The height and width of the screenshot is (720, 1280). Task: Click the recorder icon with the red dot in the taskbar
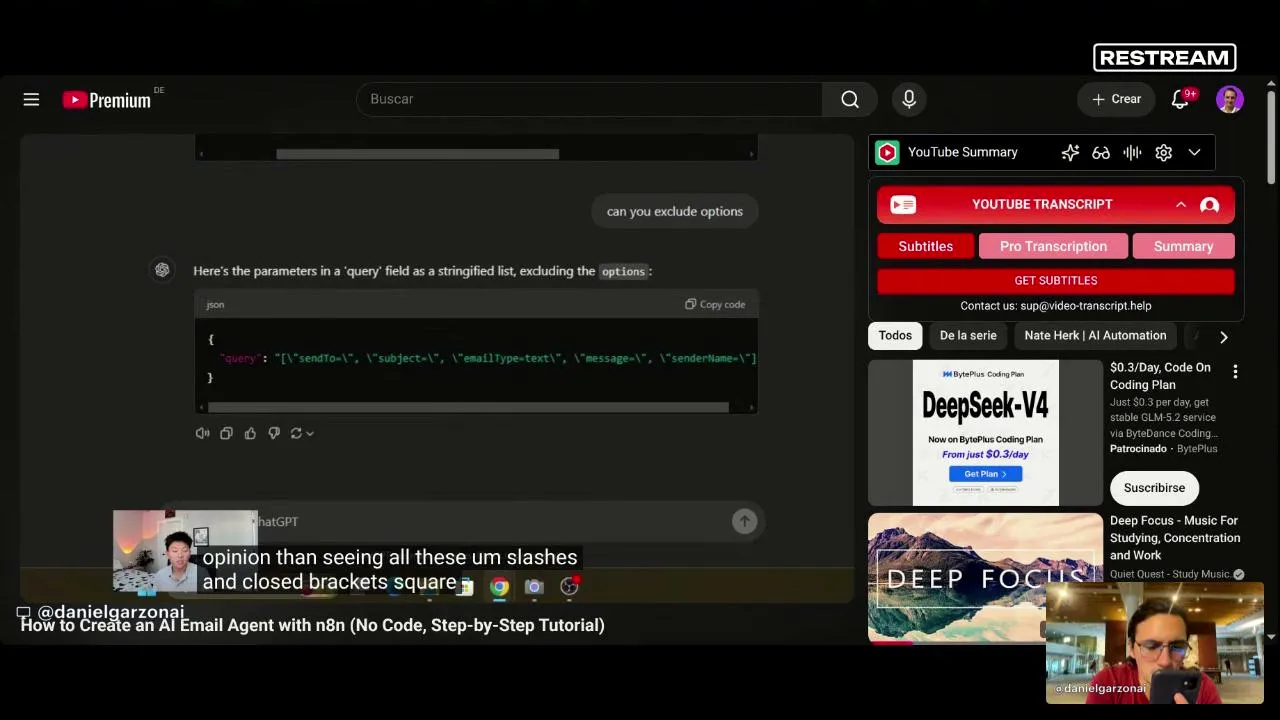(x=570, y=587)
